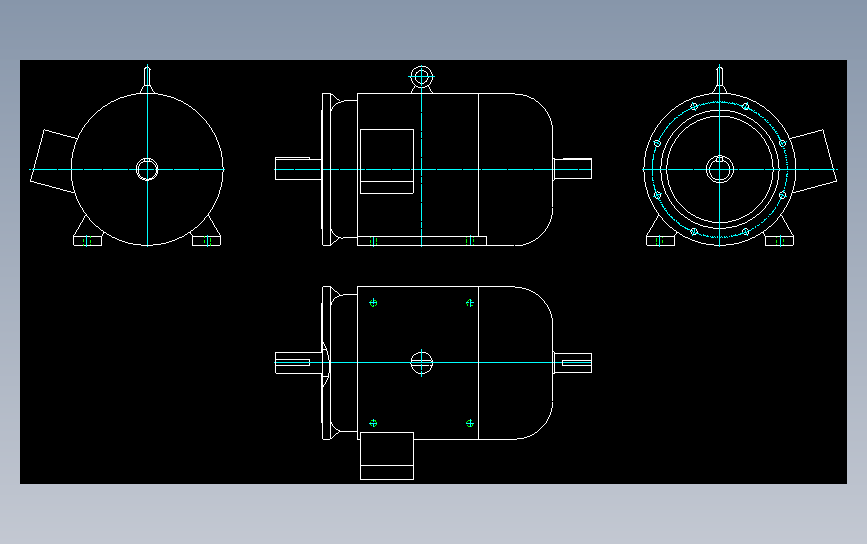Viewport: 867px width, 544px height.
Task: Select the lifting eye ring above the side view
Action: [421, 77]
